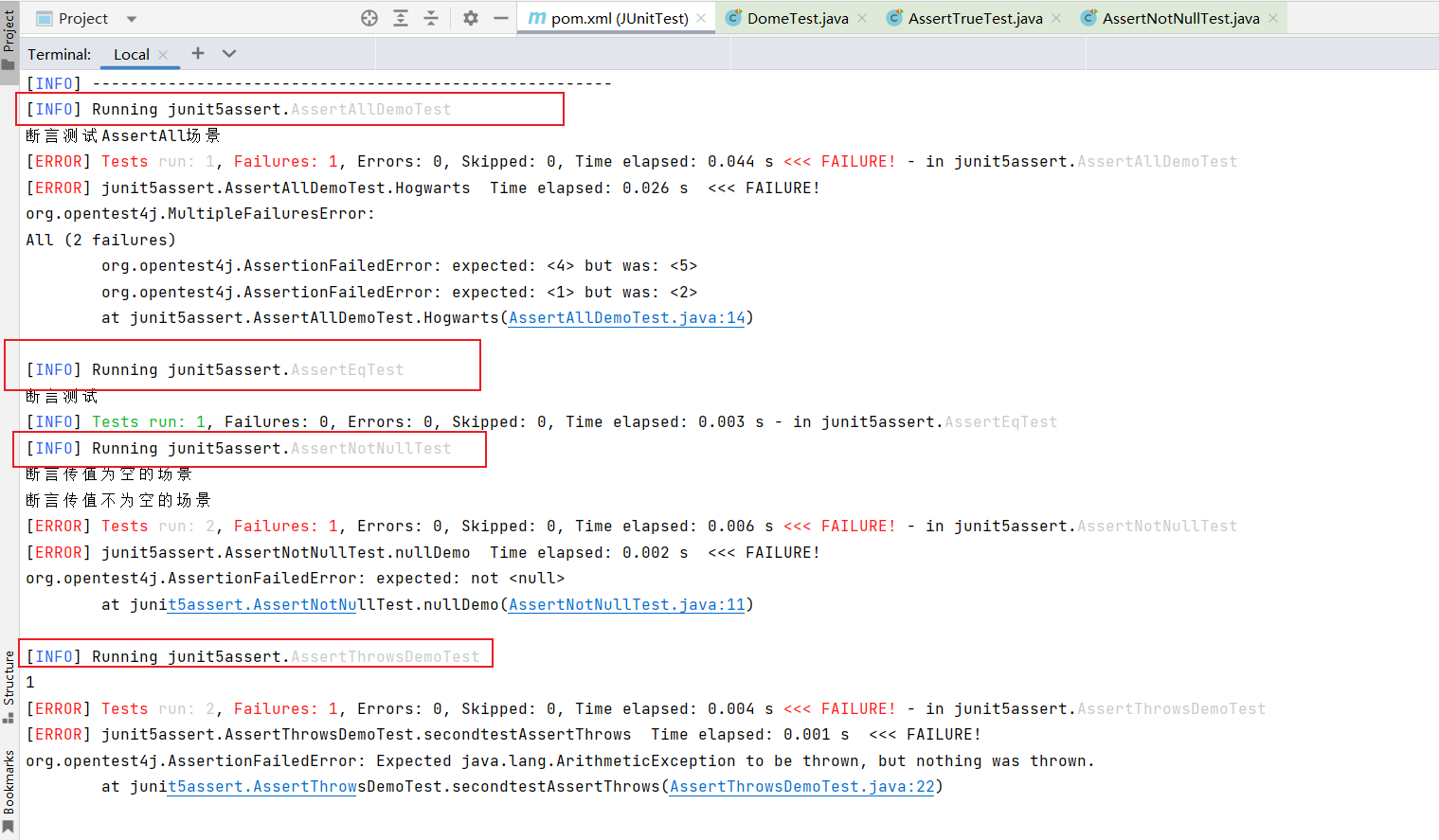Click the AssertNotNullTest.java:11 stack trace link
Image resolution: width=1439 pixels, height=840 pixels.
626,605
